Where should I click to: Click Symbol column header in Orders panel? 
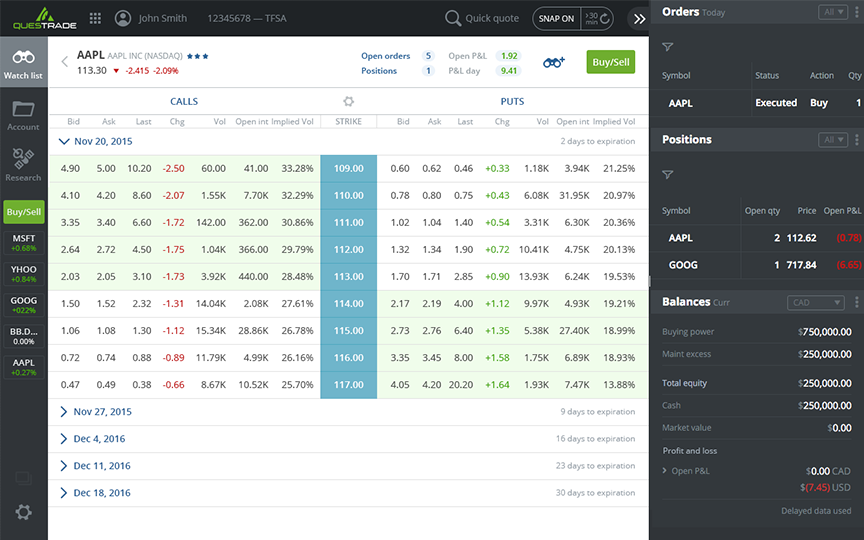click(676, 75)
